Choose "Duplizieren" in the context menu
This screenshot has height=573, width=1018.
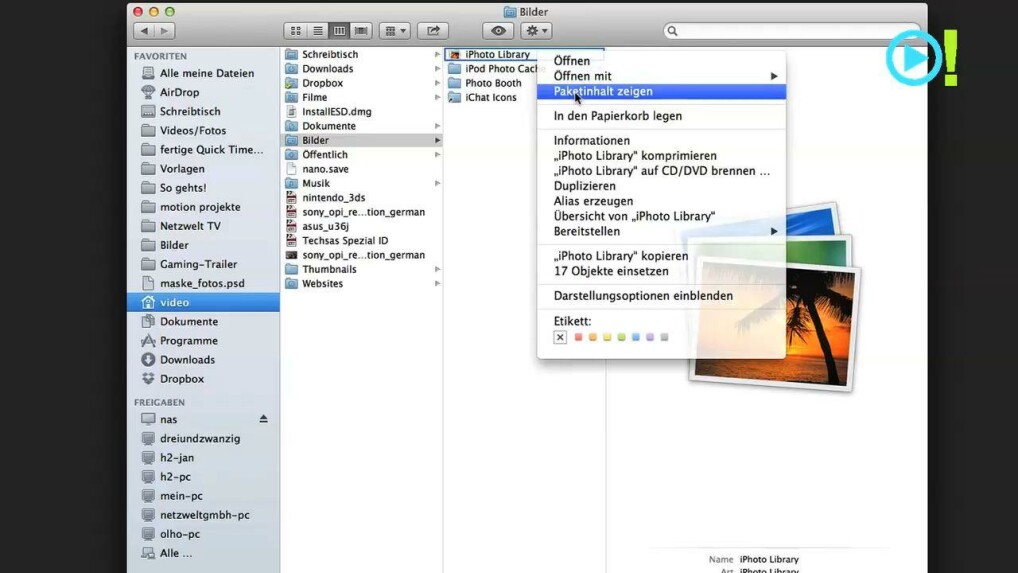click(584, 186)
